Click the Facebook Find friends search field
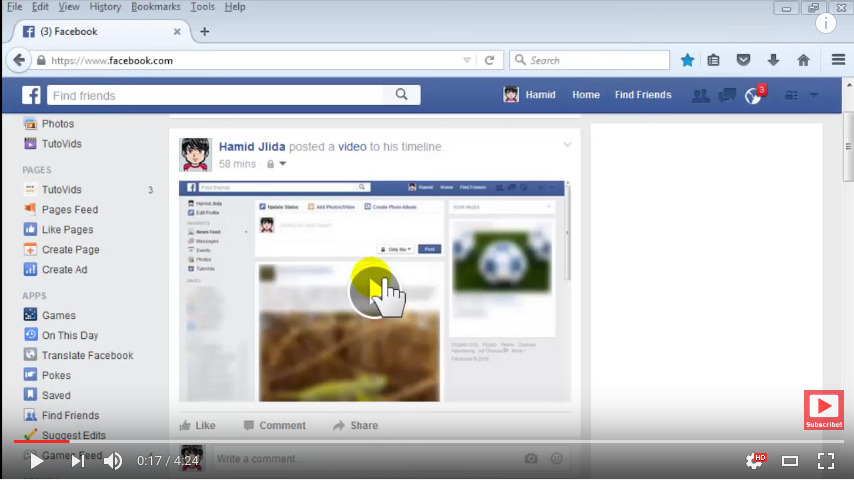This screenshot has width=854, height=480. click(215, 96)
